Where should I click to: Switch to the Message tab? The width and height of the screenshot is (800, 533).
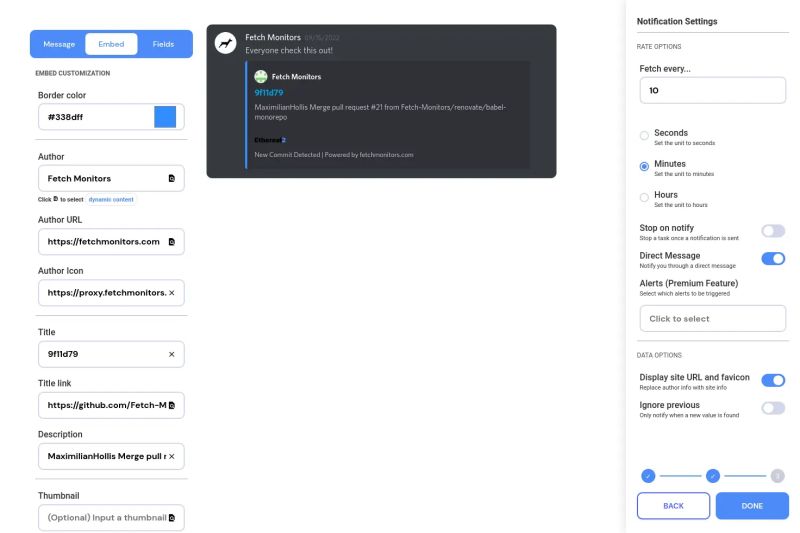pos(59,44)
